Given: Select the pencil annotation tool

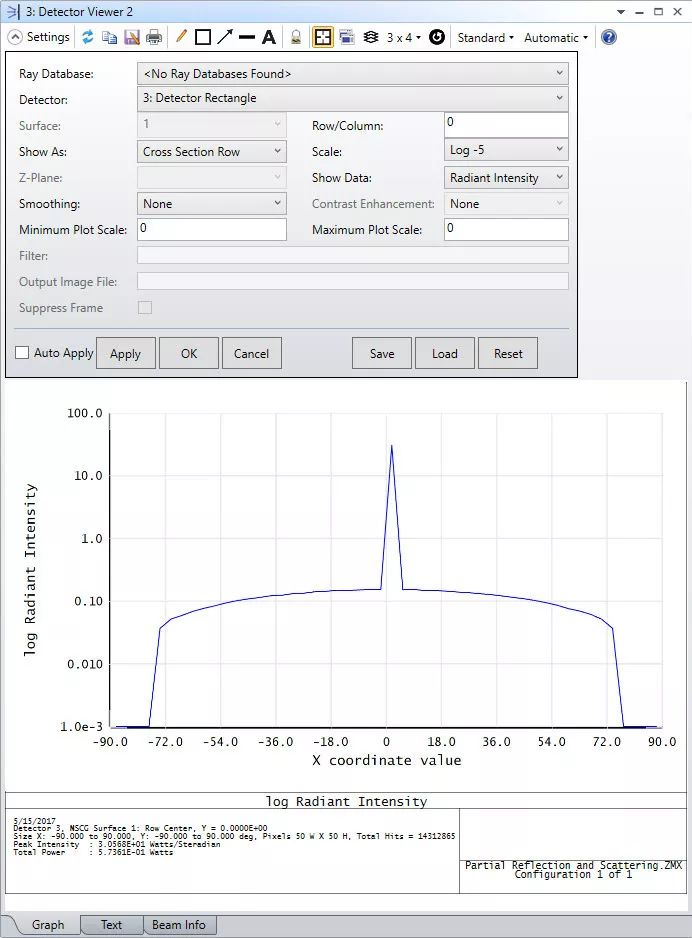Looking at the screenshot, I should (181, 37).
